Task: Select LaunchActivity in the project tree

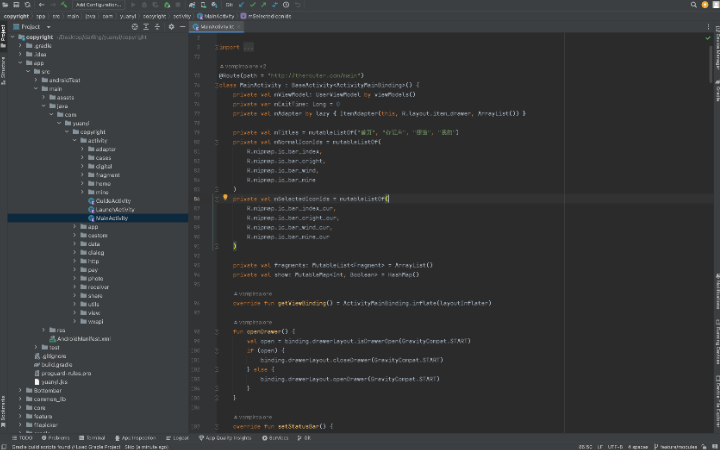Action: click(x=115, y=209)
